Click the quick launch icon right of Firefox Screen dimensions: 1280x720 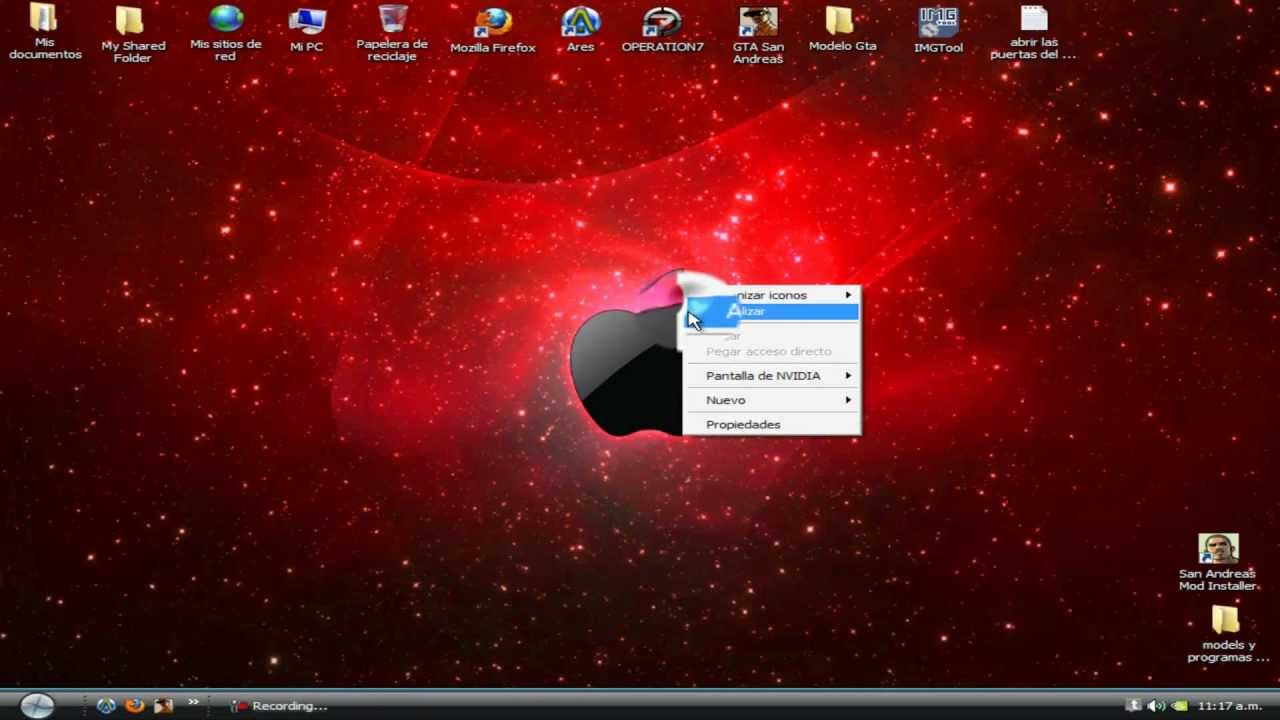tap(163, 705)
